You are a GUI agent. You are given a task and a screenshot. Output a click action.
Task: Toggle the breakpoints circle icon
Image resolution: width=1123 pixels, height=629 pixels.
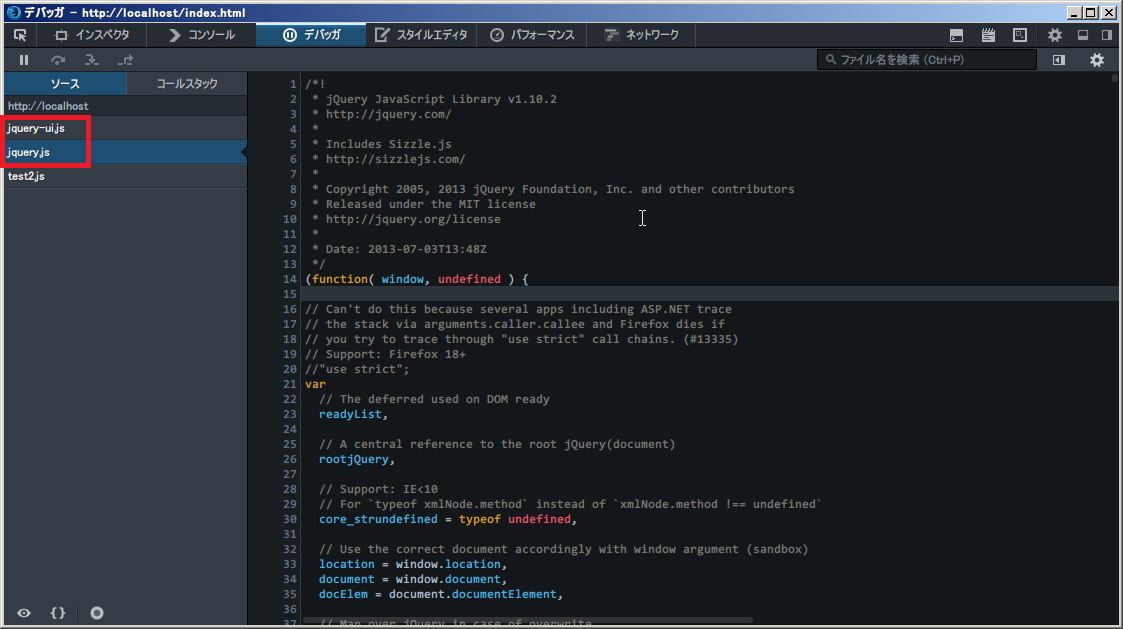click(x=97, y=613)
